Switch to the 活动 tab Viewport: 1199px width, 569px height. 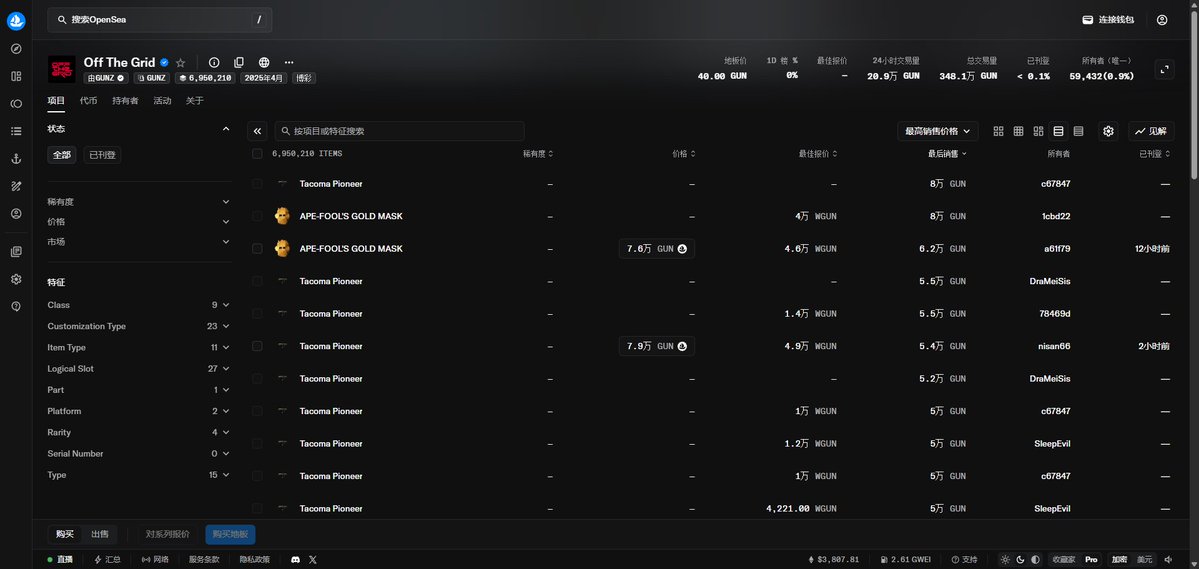tap(162, 101)
